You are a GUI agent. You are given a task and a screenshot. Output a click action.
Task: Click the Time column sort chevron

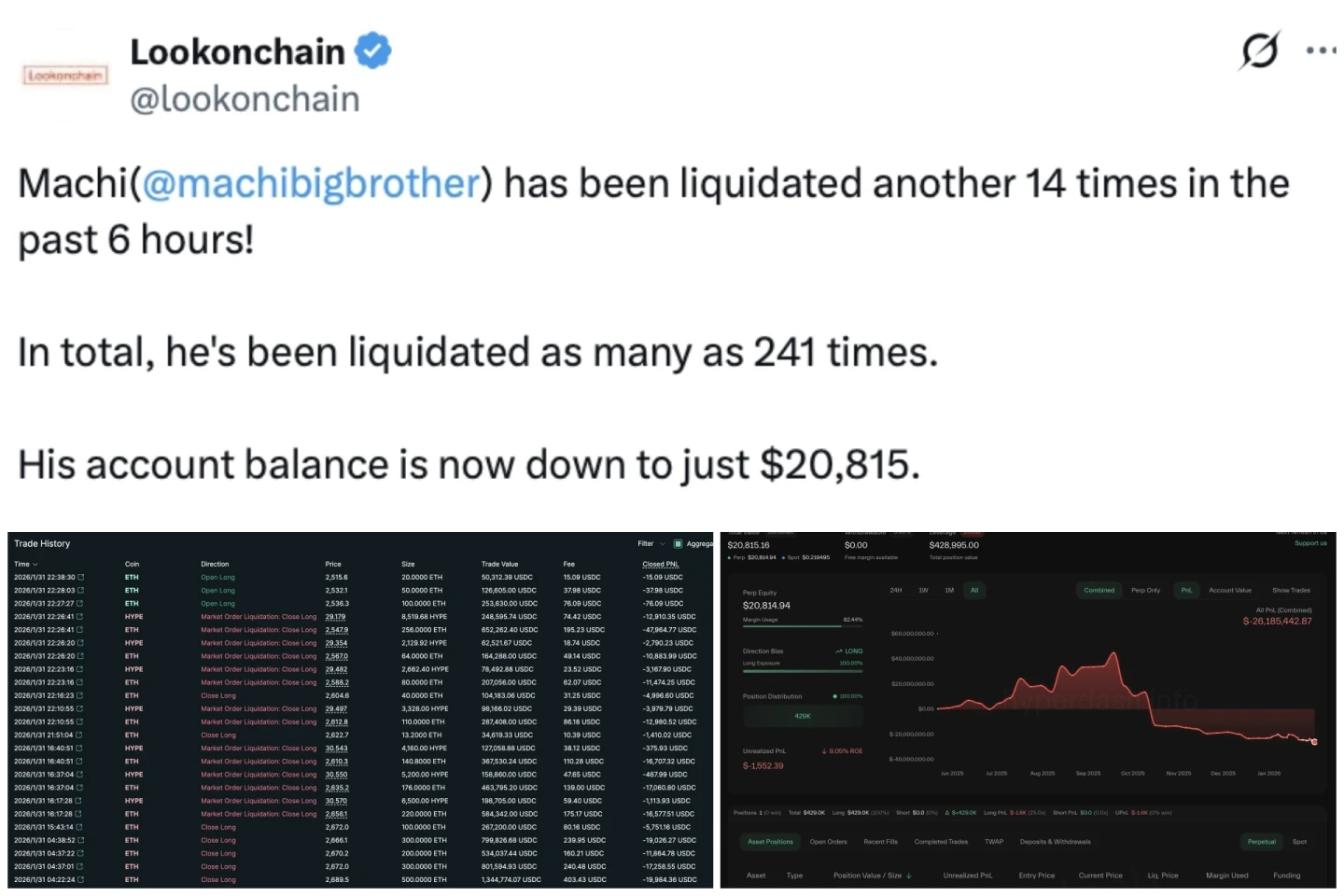tap(35, 565)
